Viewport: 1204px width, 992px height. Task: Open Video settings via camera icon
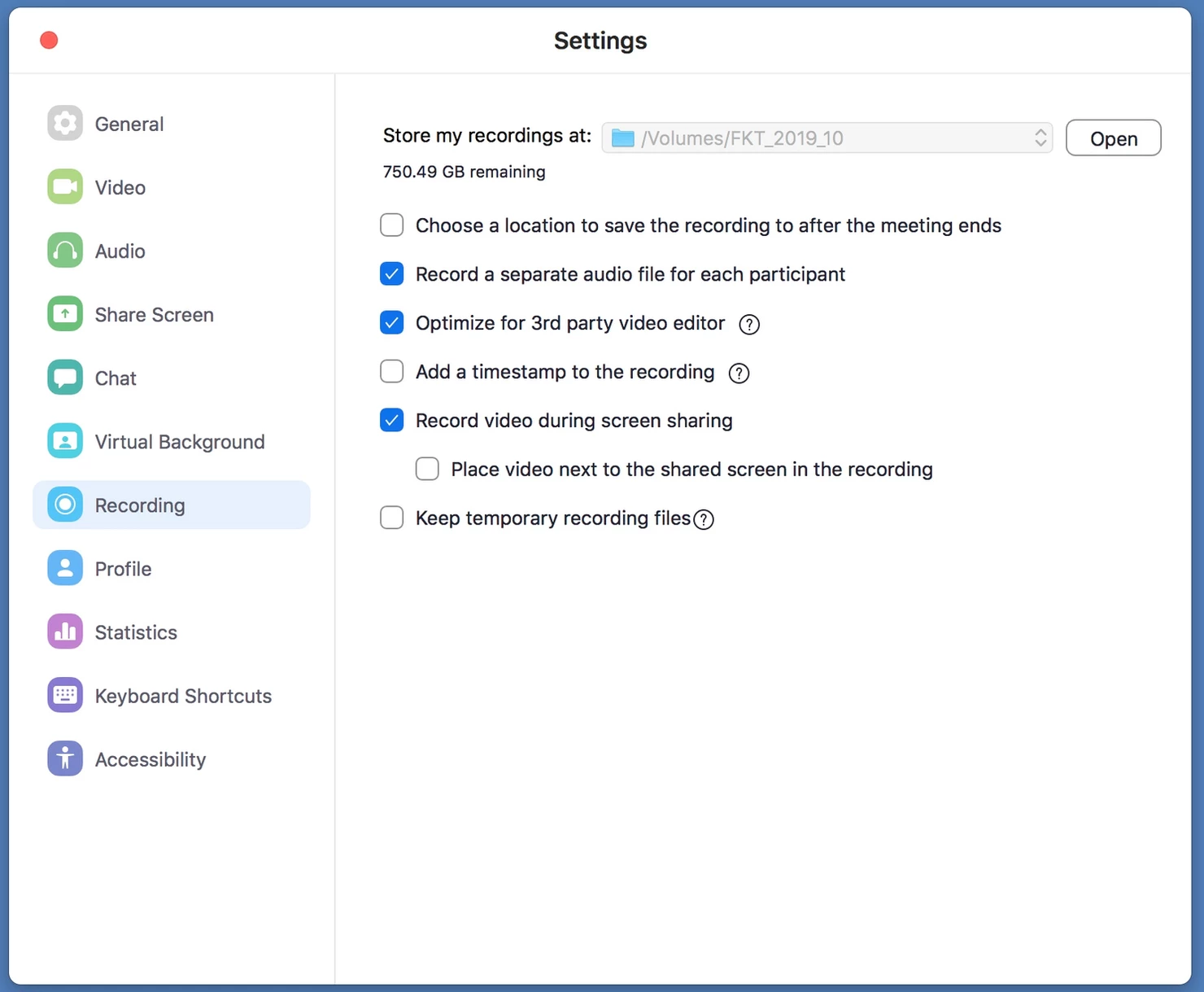[65, 187]
